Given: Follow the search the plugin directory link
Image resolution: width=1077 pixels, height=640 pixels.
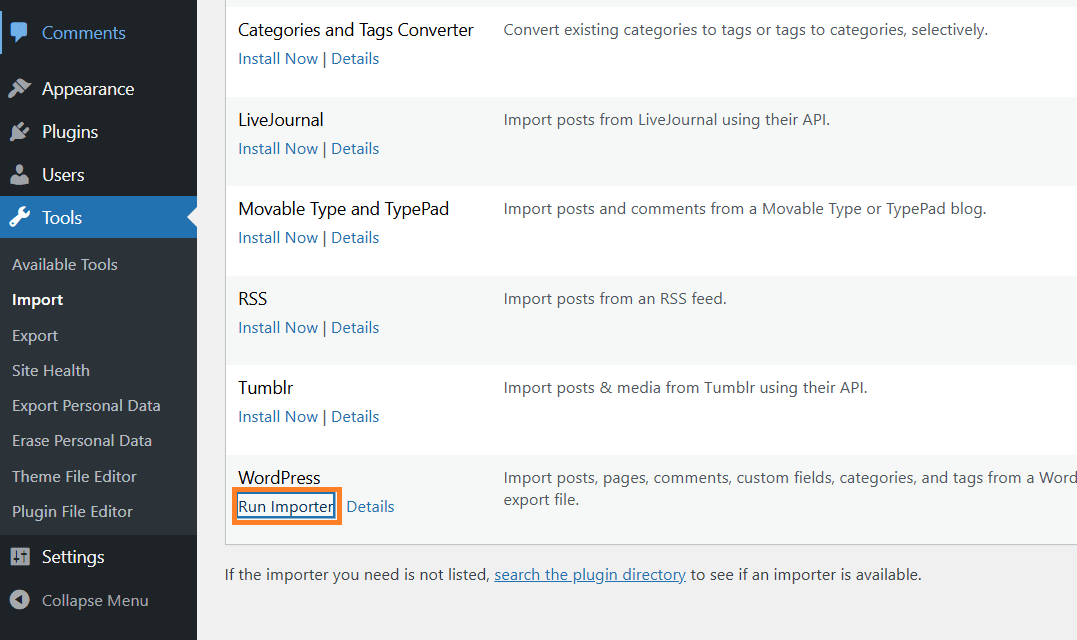Looking at the screenshot, I should point(589,574).
